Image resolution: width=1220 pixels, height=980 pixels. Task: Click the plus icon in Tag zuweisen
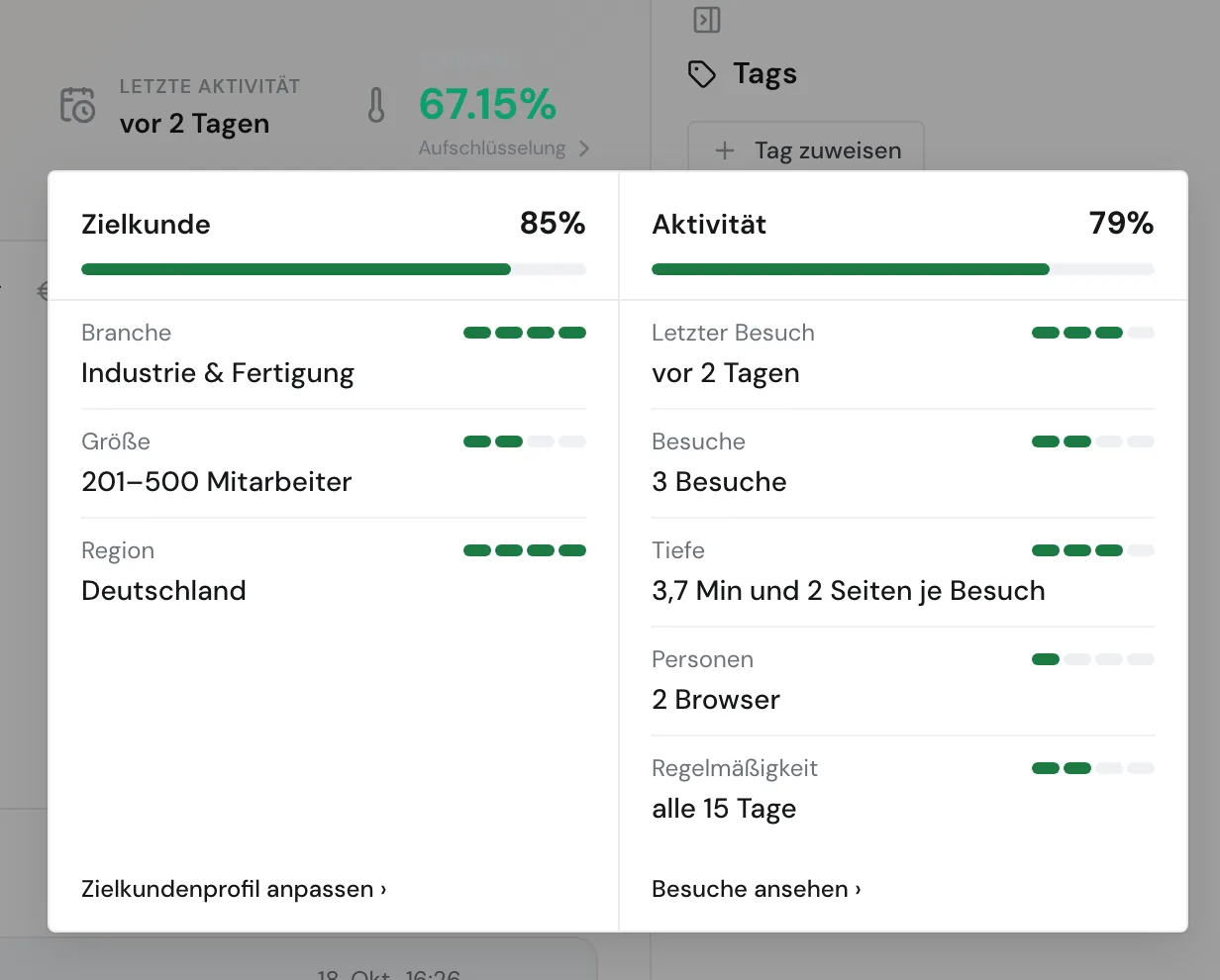click(x=725, y=150)
